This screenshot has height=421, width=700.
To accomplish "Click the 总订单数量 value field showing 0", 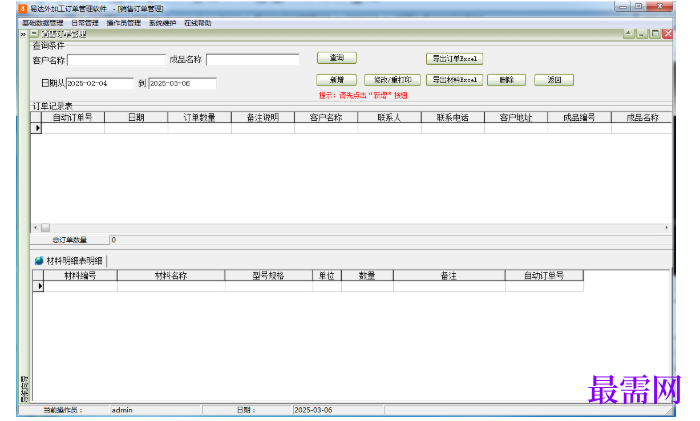I will coord(391,240).
